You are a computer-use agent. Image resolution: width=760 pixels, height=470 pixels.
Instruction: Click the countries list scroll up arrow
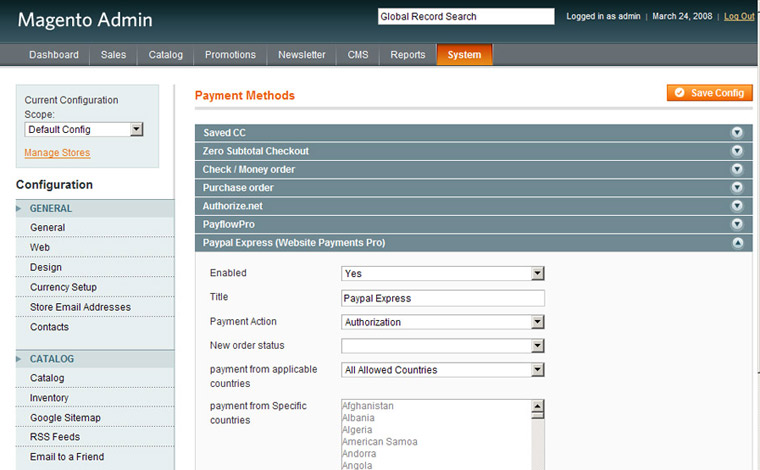538,406
